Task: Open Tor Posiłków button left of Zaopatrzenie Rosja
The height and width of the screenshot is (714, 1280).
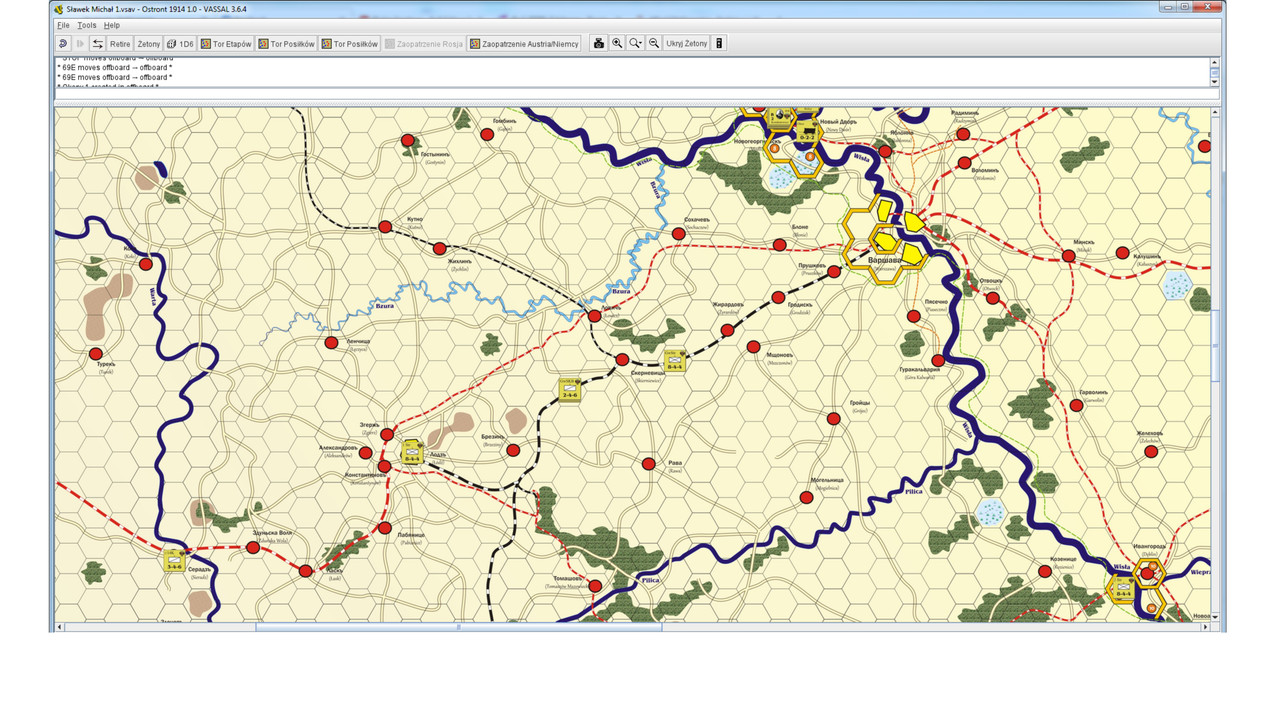Action: (x=350, y=44)
